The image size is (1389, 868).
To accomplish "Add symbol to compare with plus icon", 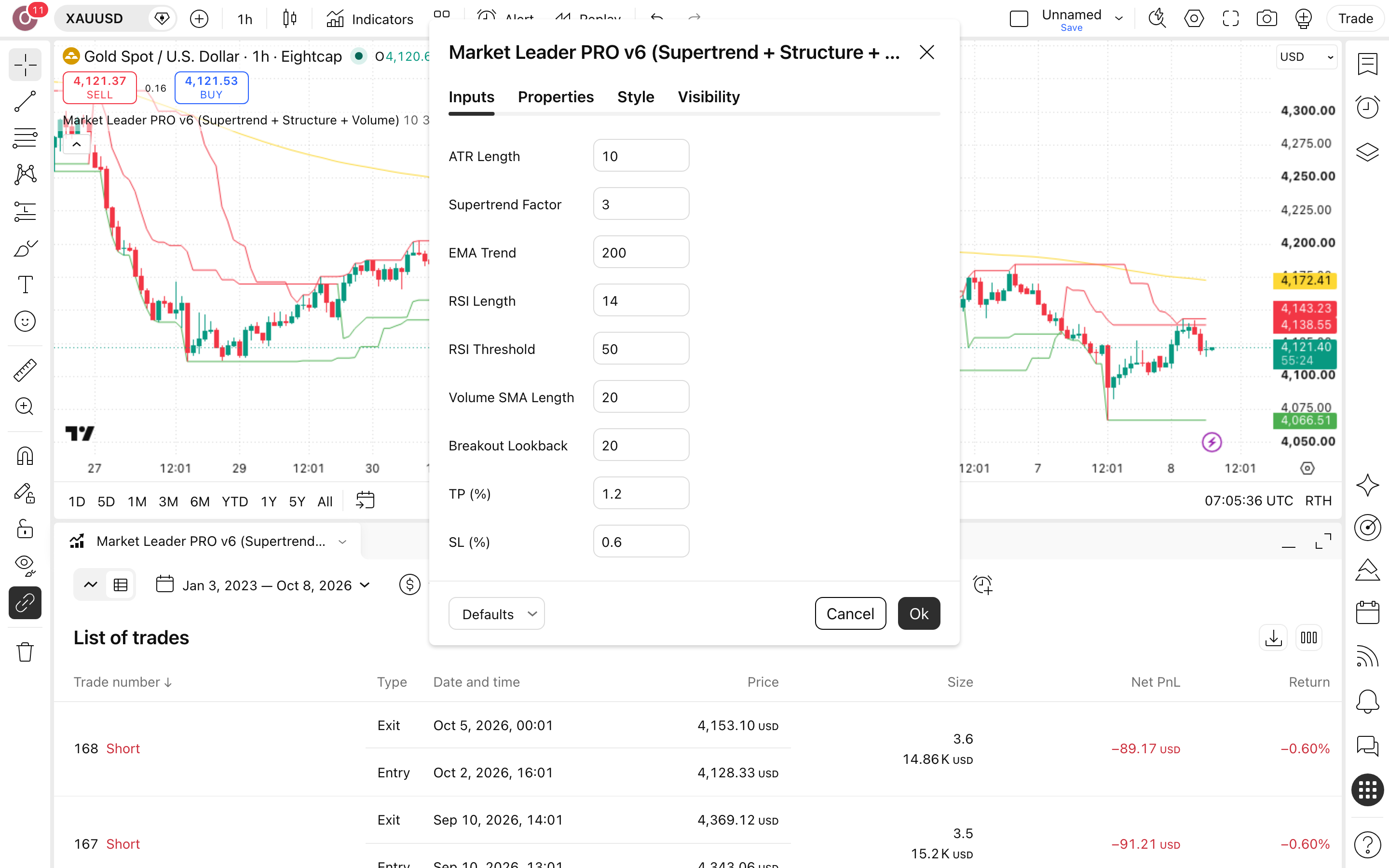I will point(199,19).
